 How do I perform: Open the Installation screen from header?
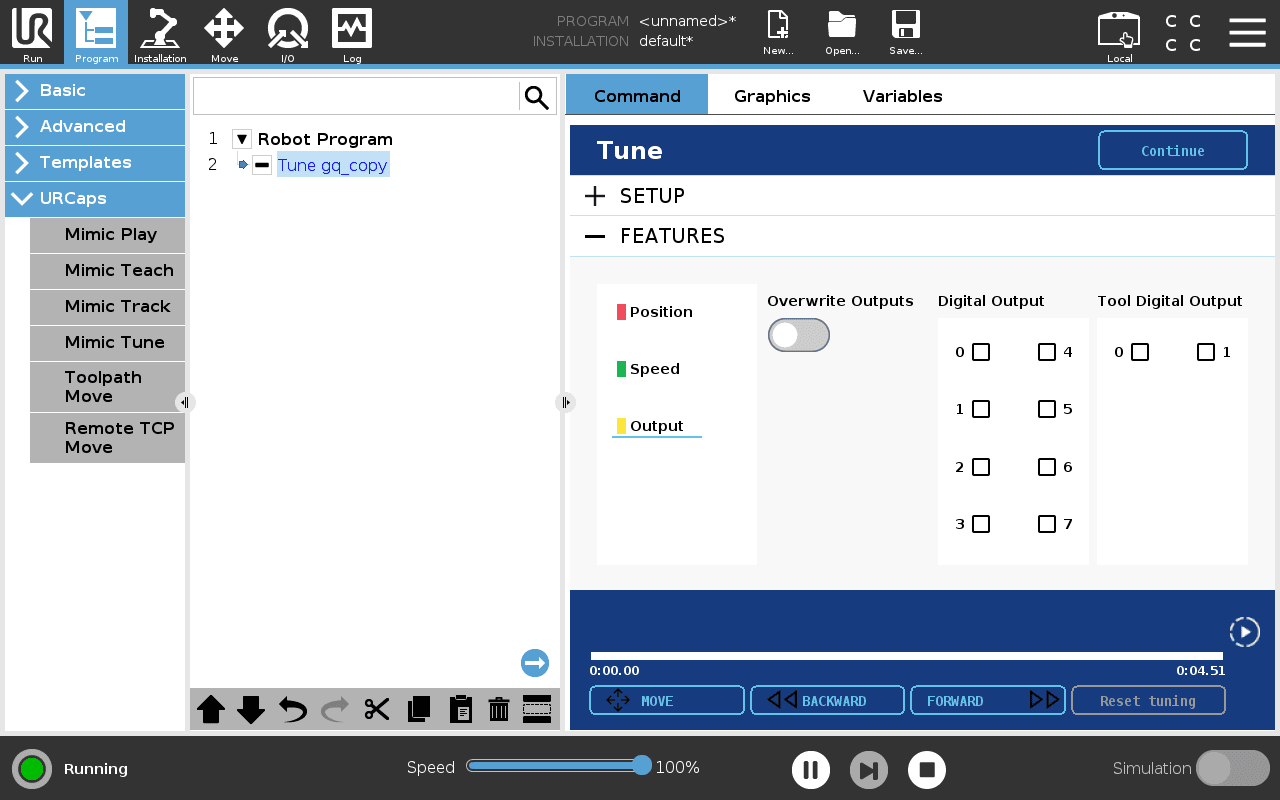pos(160,33)
